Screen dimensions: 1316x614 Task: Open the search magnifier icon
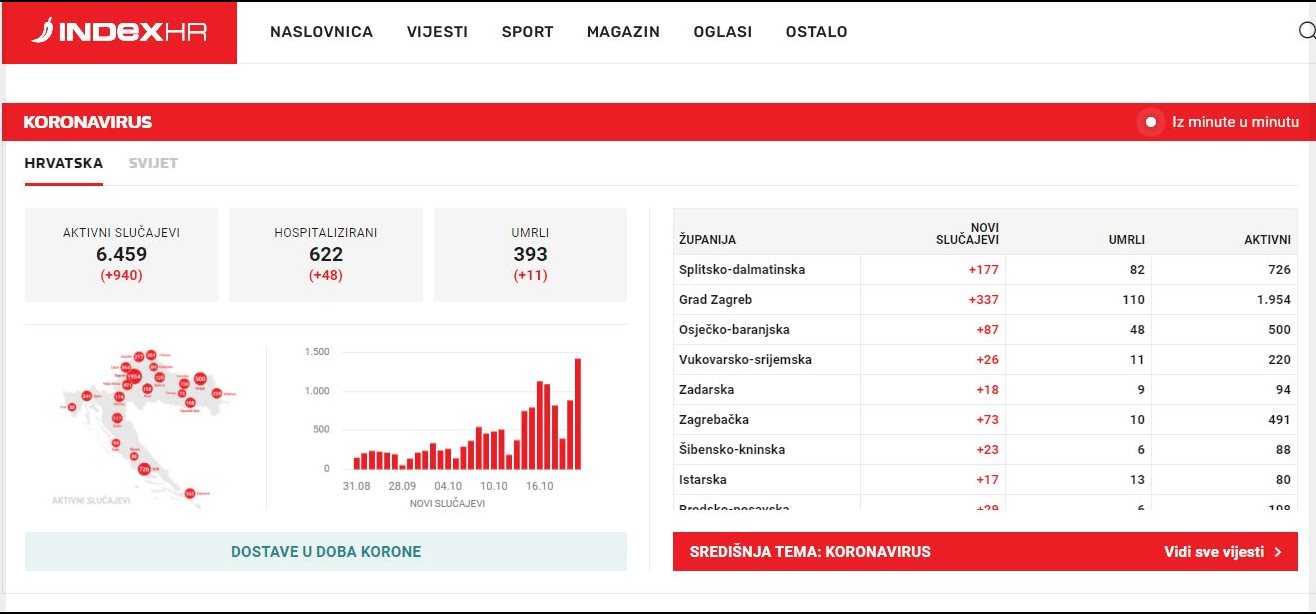pyautogui.click(x=1306, y=32)
